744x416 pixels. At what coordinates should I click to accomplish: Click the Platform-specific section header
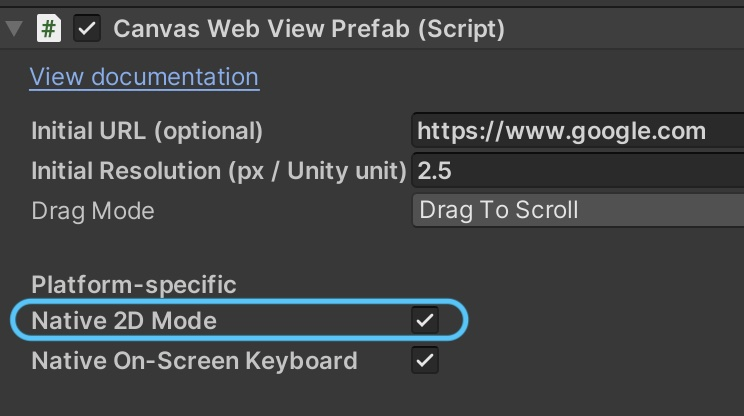(x=134, y=285)
